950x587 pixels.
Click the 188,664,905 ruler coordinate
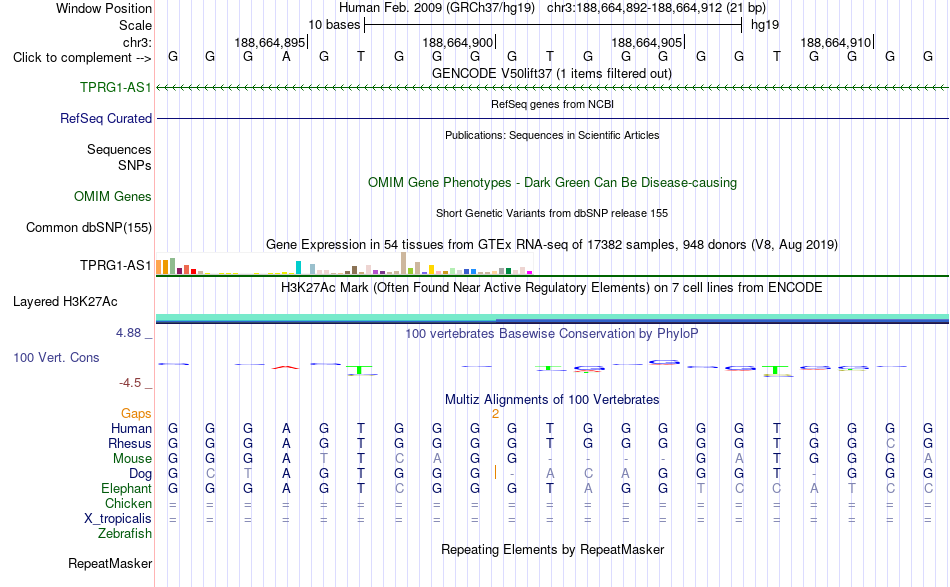(x=646, y=42)
